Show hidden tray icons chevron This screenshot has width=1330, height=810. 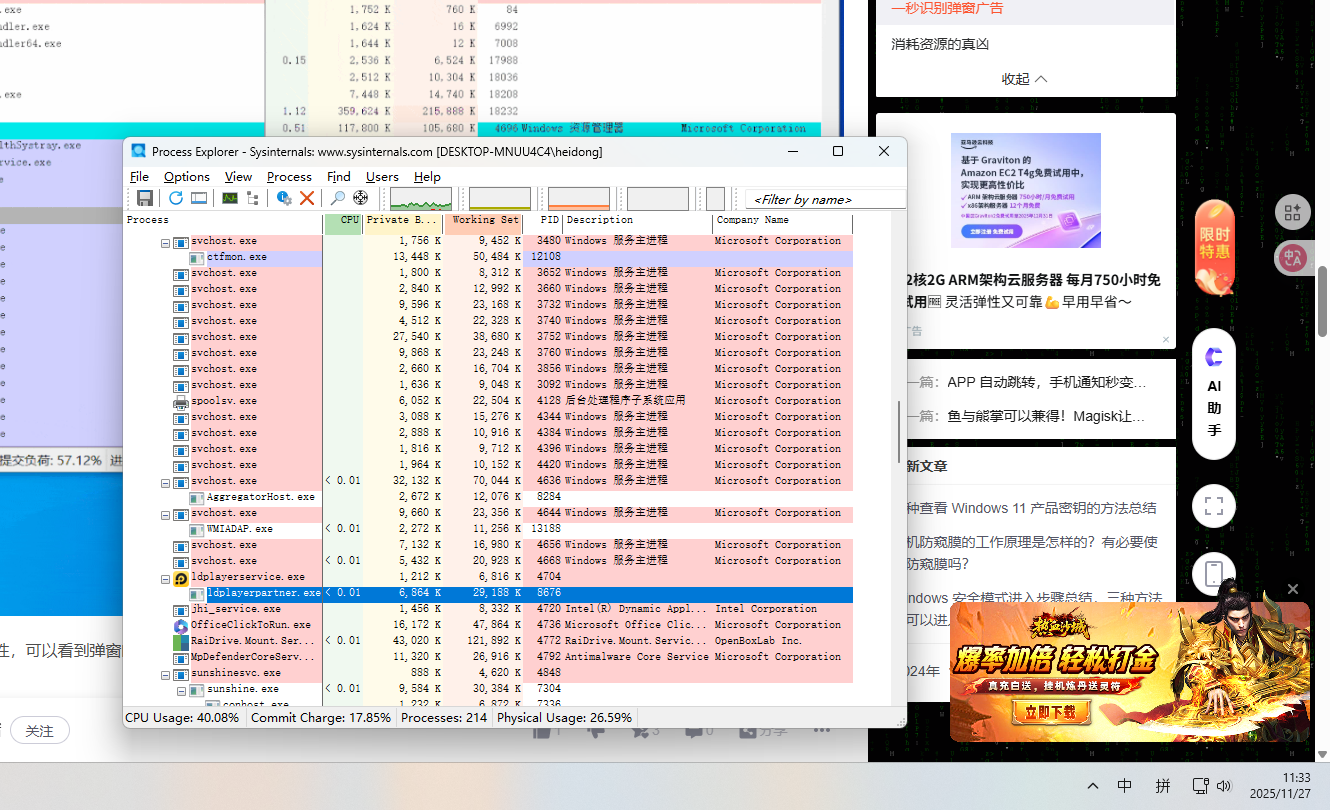click(x=1092, y=786)
